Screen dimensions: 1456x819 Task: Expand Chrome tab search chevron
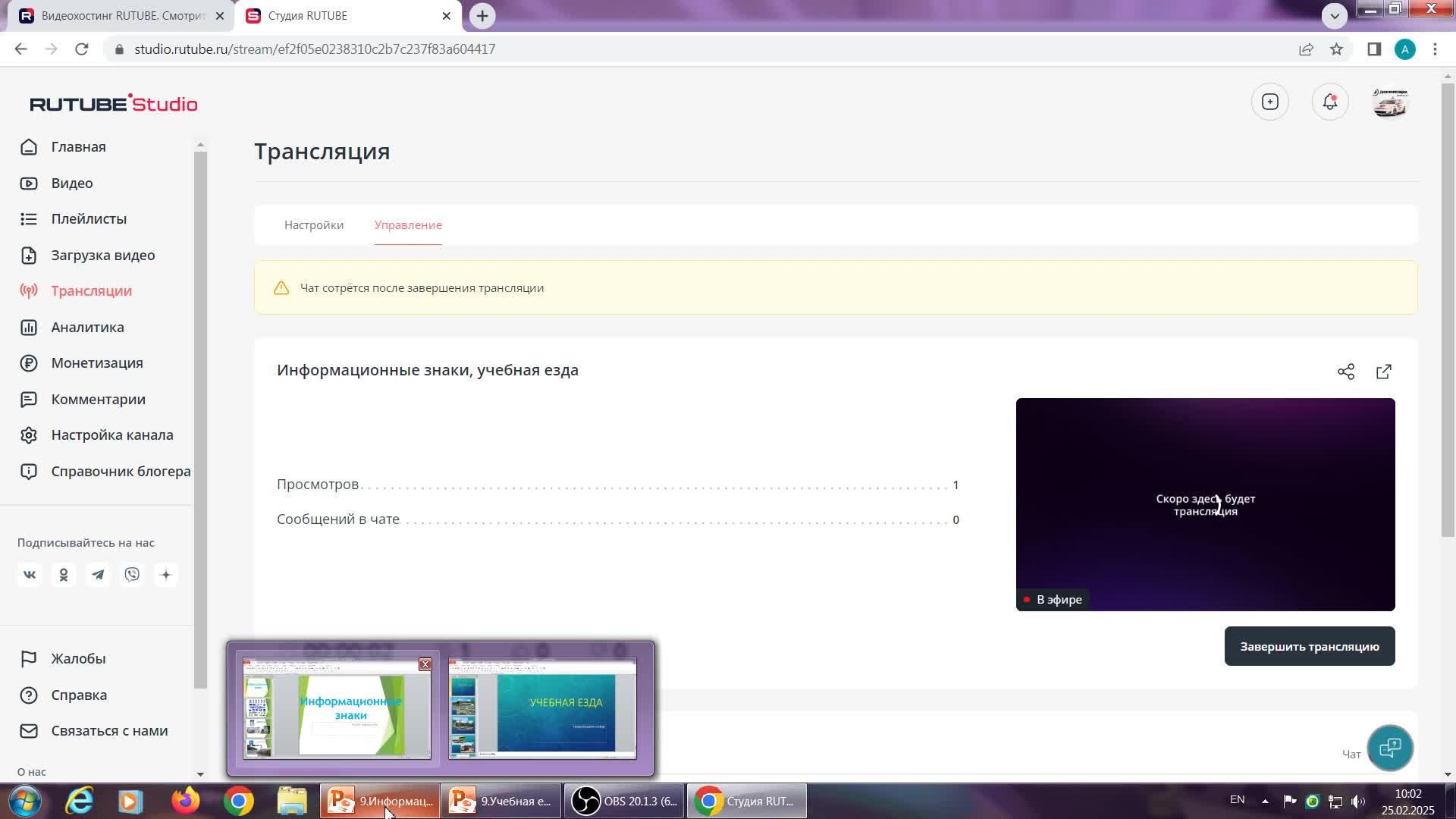pos(1334,15)
